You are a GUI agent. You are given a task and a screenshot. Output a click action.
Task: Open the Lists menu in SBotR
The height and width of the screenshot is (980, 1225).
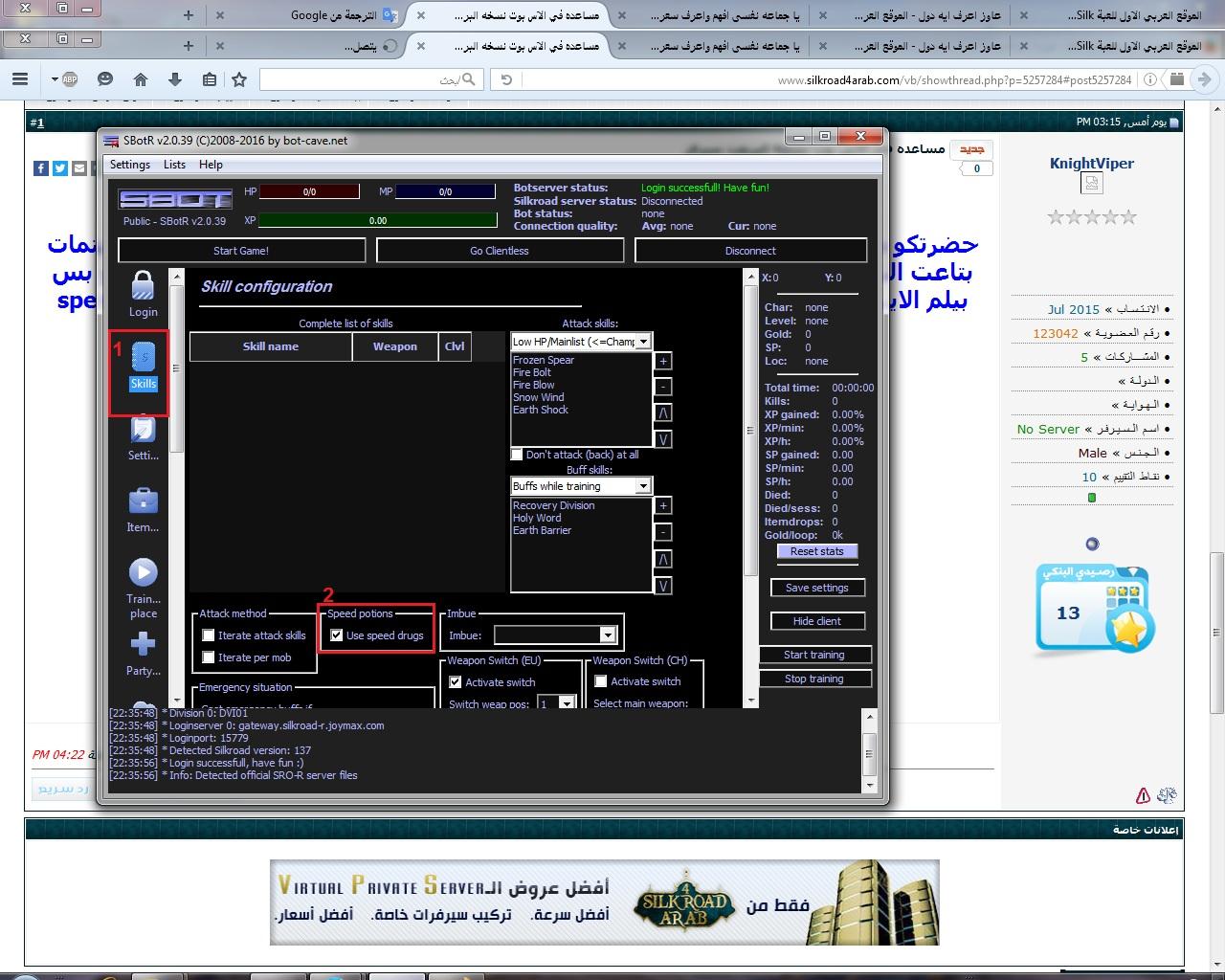click(174, 165)
